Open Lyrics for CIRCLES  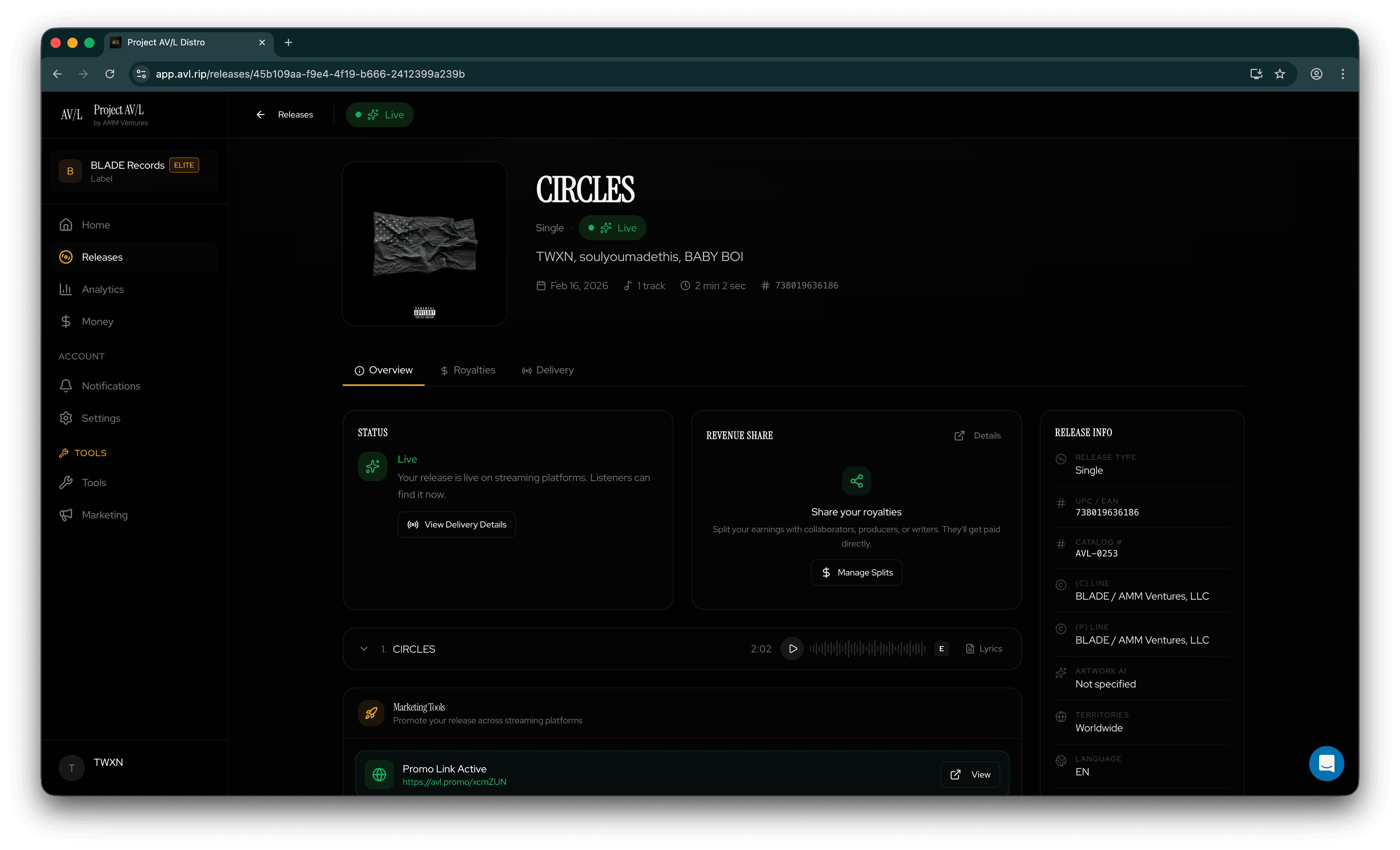click(984, 649)
